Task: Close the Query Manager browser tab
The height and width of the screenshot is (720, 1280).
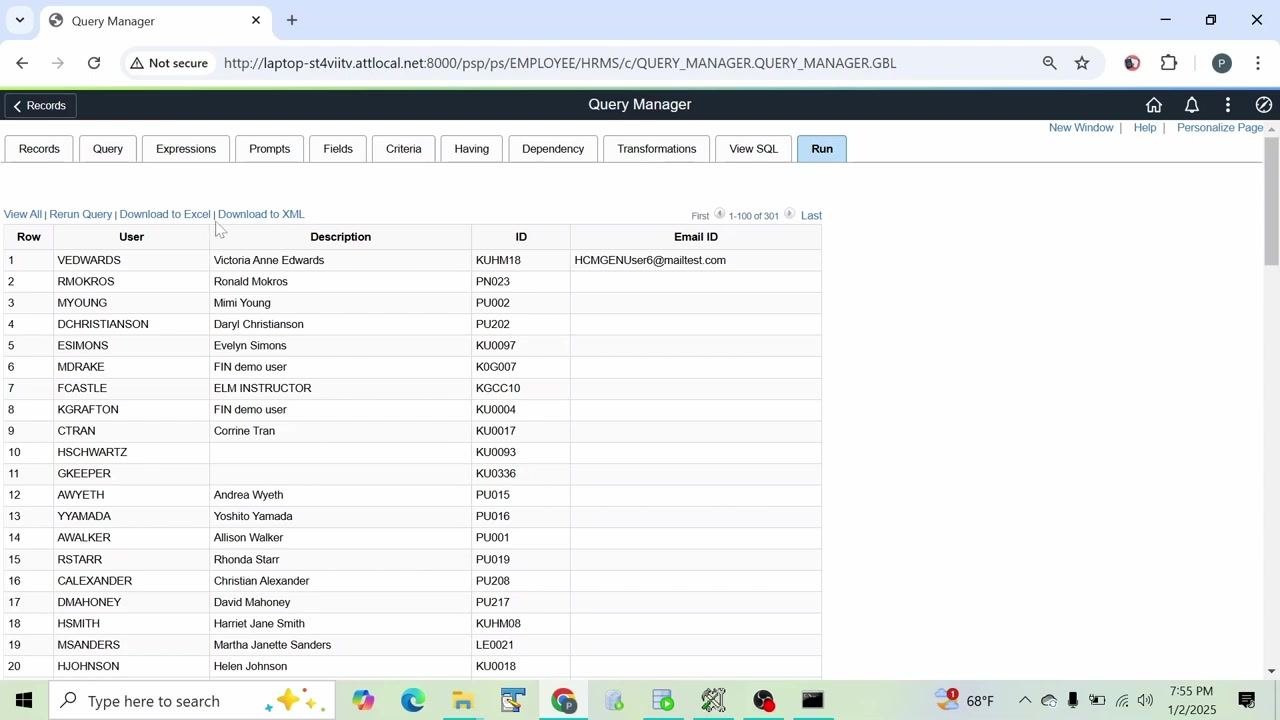Action: (x=256, y=20)
